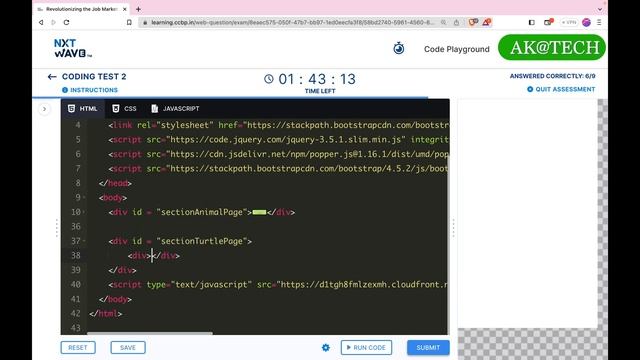This screenshot has width=640, height=360.
Task: Go forward in browser history
Action: [53, 22]
